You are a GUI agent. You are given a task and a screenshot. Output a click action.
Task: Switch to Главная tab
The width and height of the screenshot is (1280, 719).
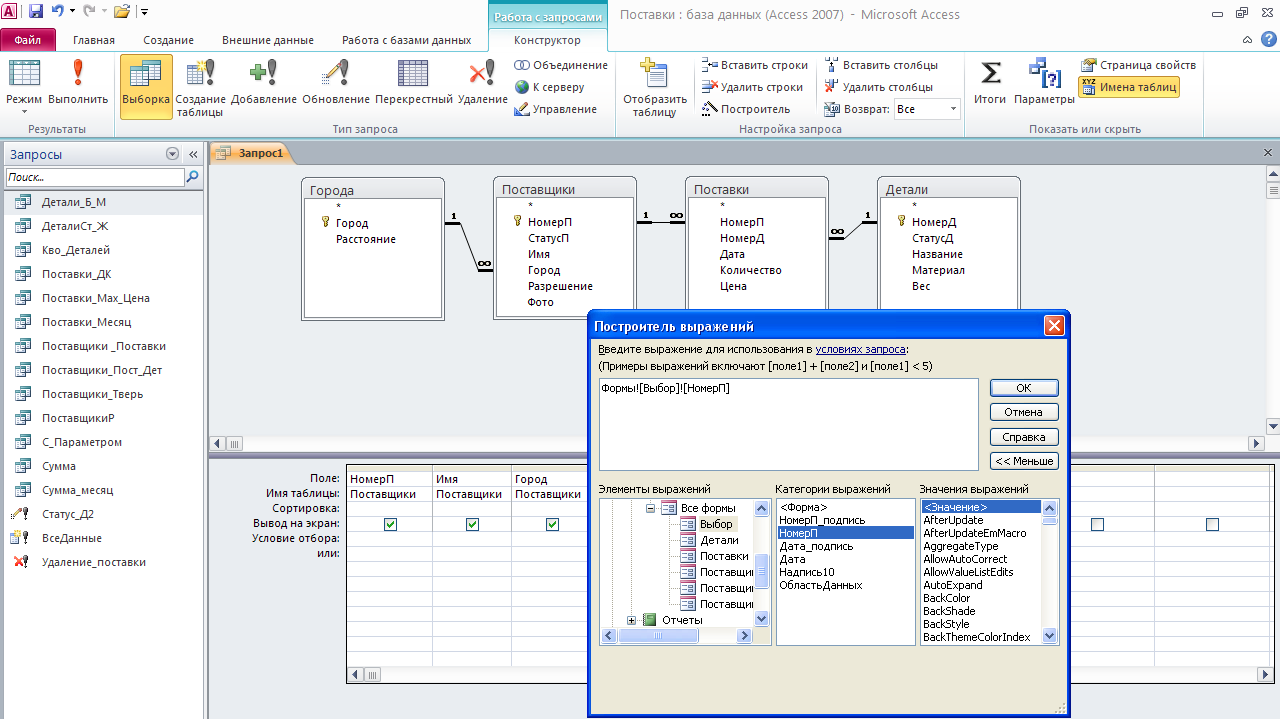(x=94, y=40)
